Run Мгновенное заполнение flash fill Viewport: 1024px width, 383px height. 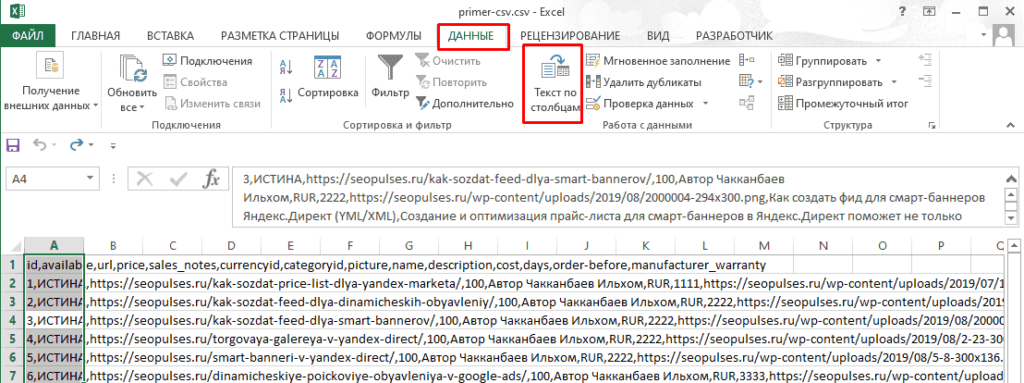click(658, 61)
